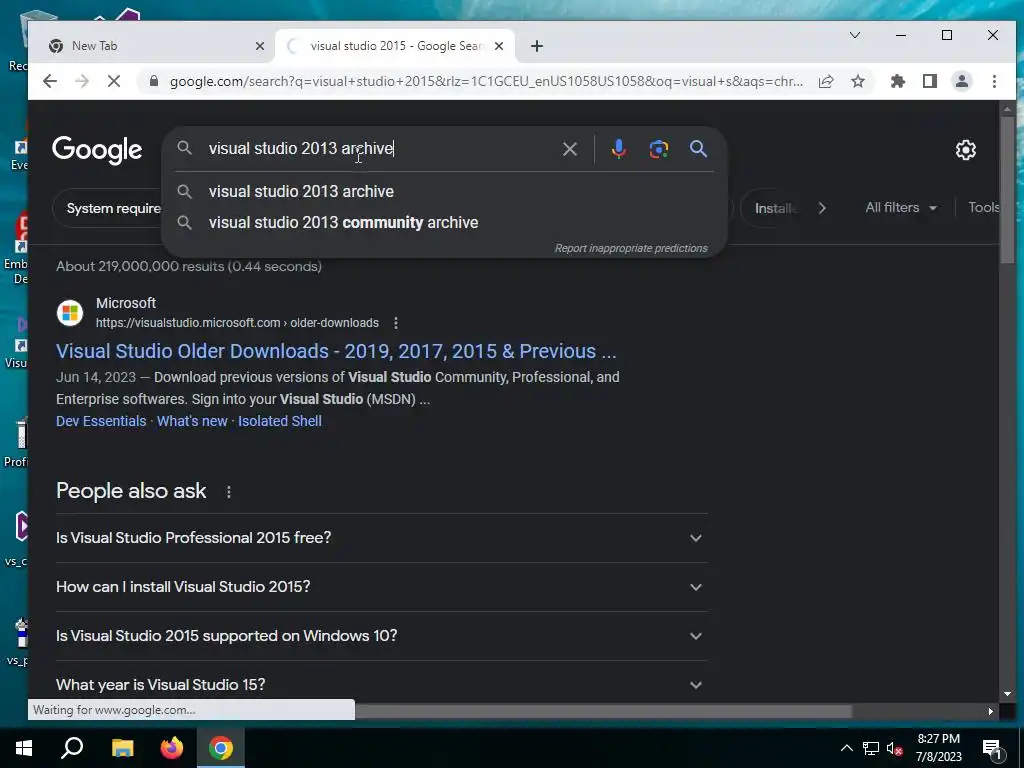This screenshot has height=768, width=1024.
Task: Search by image with Google Lens
Action: pos(658,149)
